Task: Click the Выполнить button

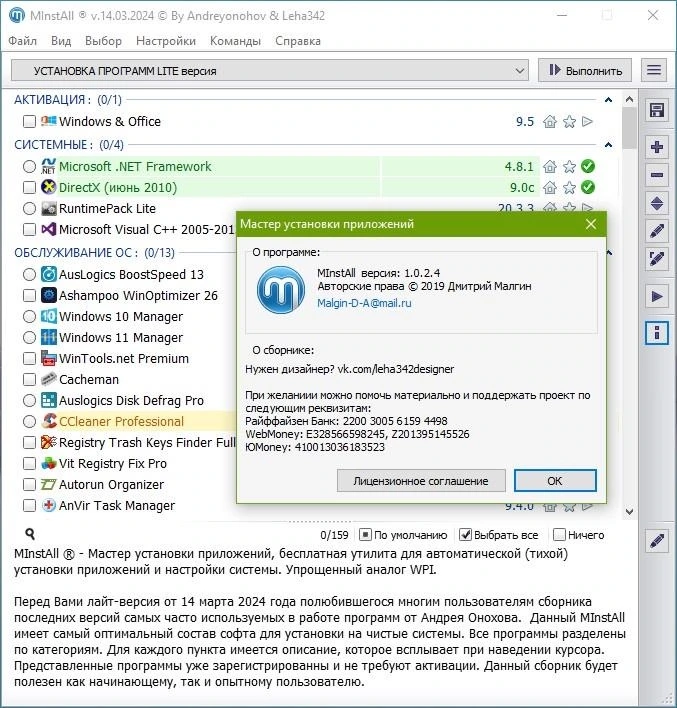Action: (x=585, y=70)
